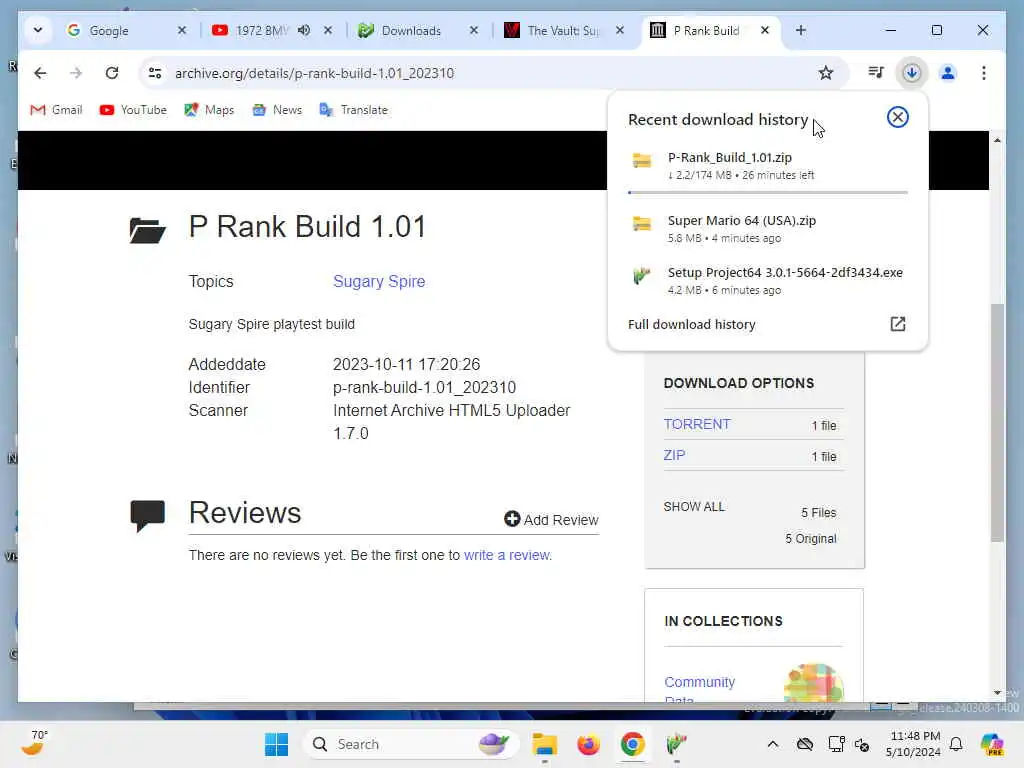This screenshot has height=768, width=1024.
Task: Click the external-link icon beside Full download history
Action: tap(897, 324)
